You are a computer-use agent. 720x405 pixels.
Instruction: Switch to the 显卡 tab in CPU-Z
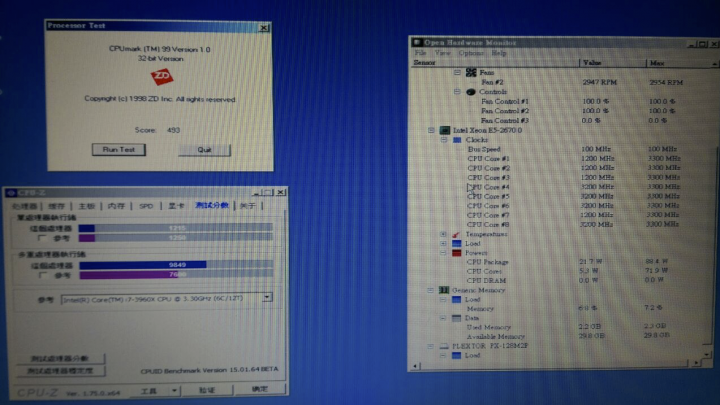[x=176, y=206]
